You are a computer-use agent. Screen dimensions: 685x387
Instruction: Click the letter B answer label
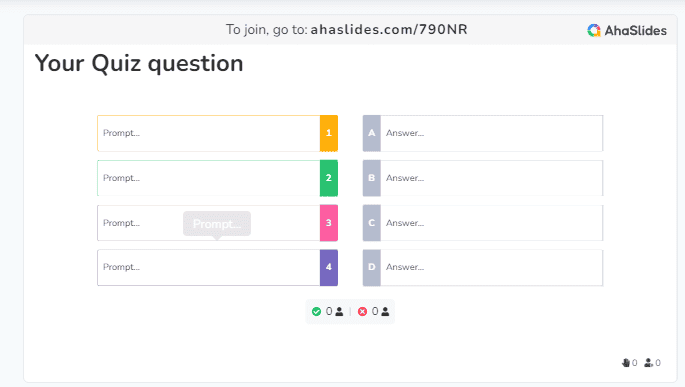click(x=372, y=178)
